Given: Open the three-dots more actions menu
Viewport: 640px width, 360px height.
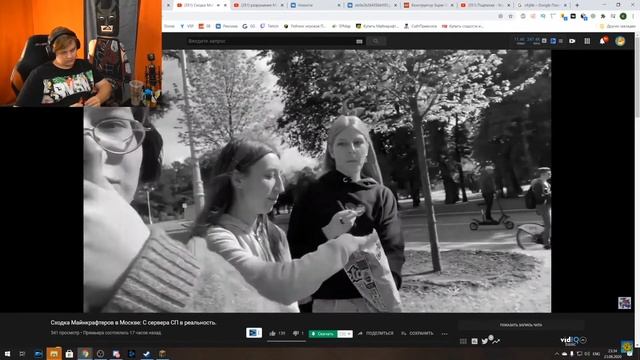Looking at the screenshot, I should pos(444,333).
